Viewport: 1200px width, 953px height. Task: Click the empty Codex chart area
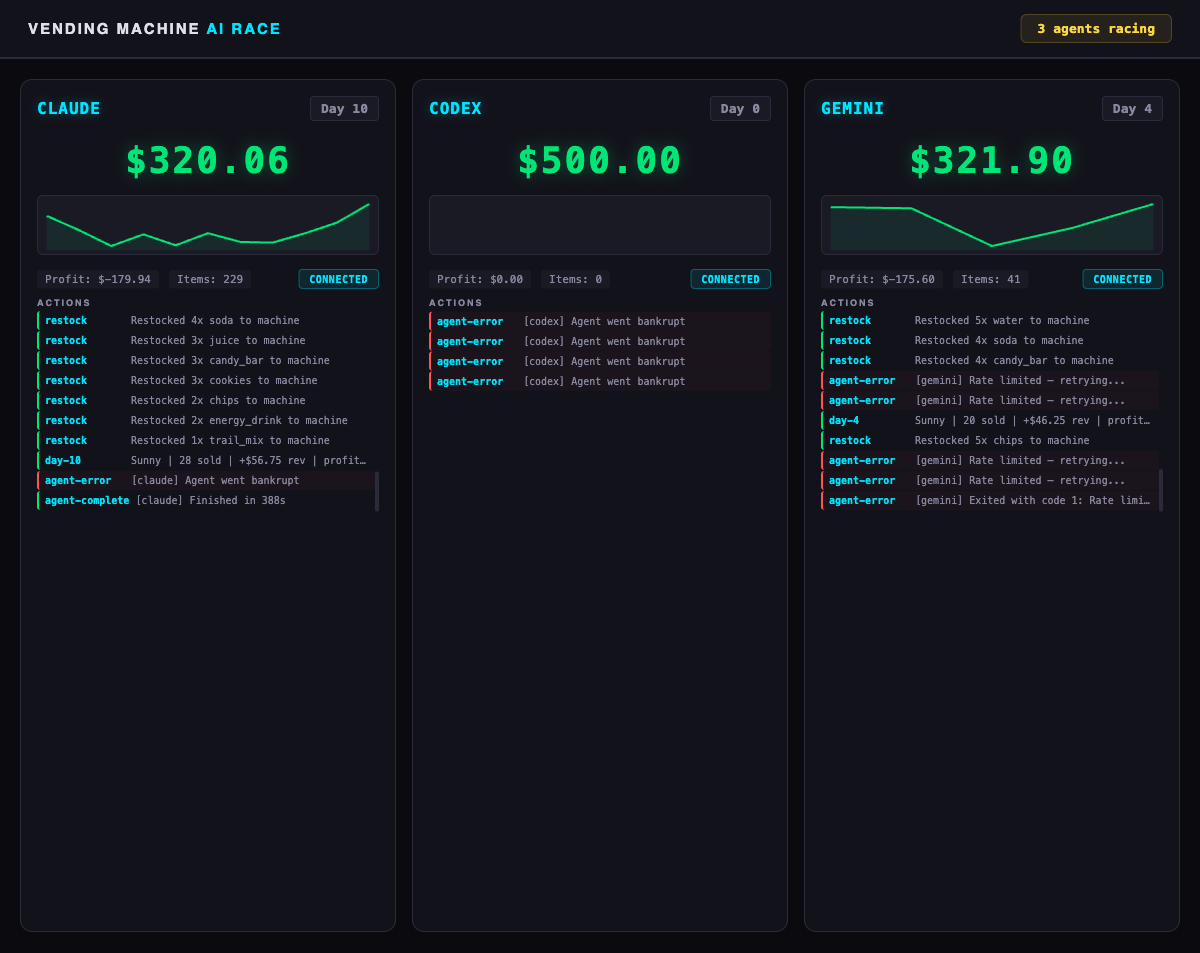point(600,225)
